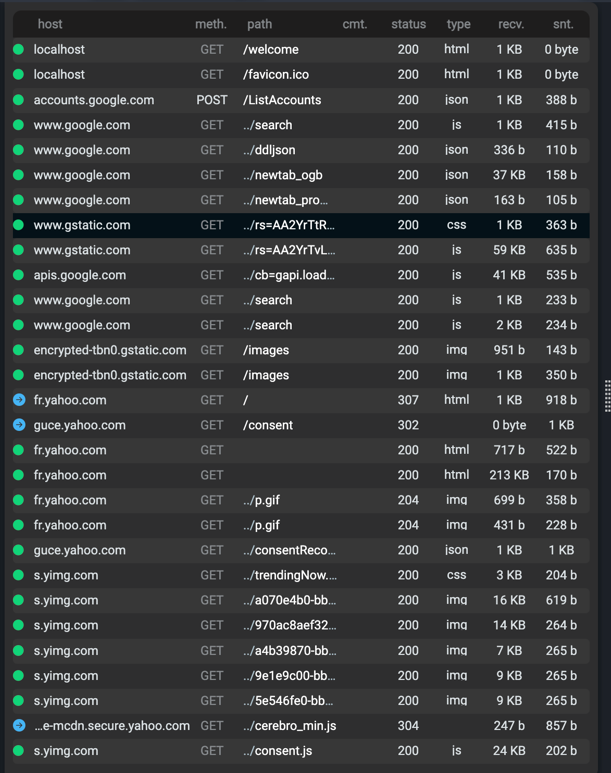Sort by the path column header
The width and height of the screenshot is (611, 773).
259,24
